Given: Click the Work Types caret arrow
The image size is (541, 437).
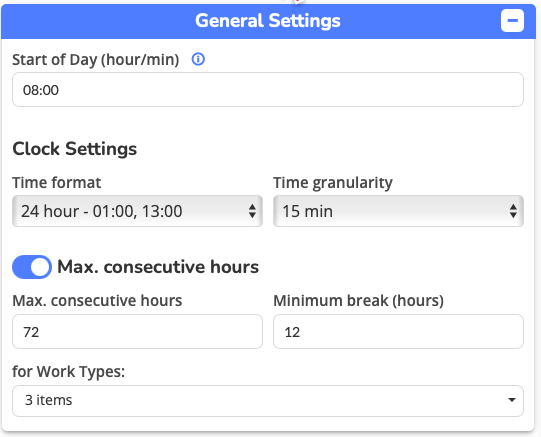Looking at the screenshot, I should (512, 400).
